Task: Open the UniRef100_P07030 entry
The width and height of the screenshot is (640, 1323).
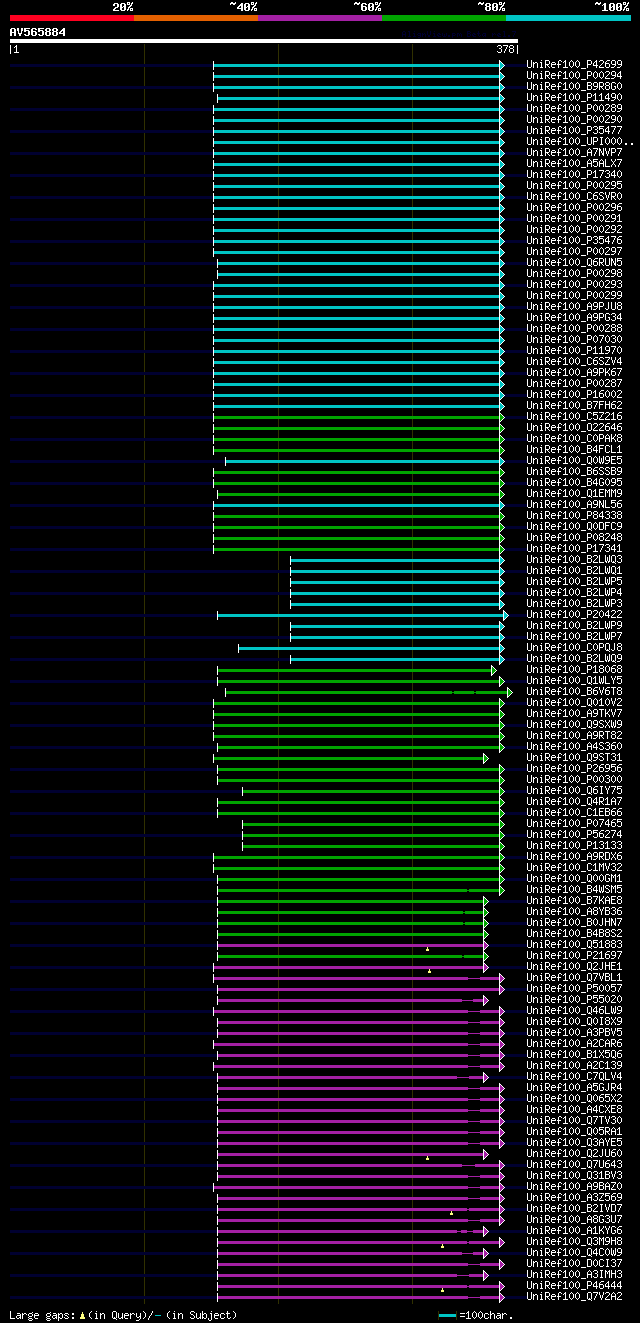Action: pyautogui.click(x=574, y=339)
